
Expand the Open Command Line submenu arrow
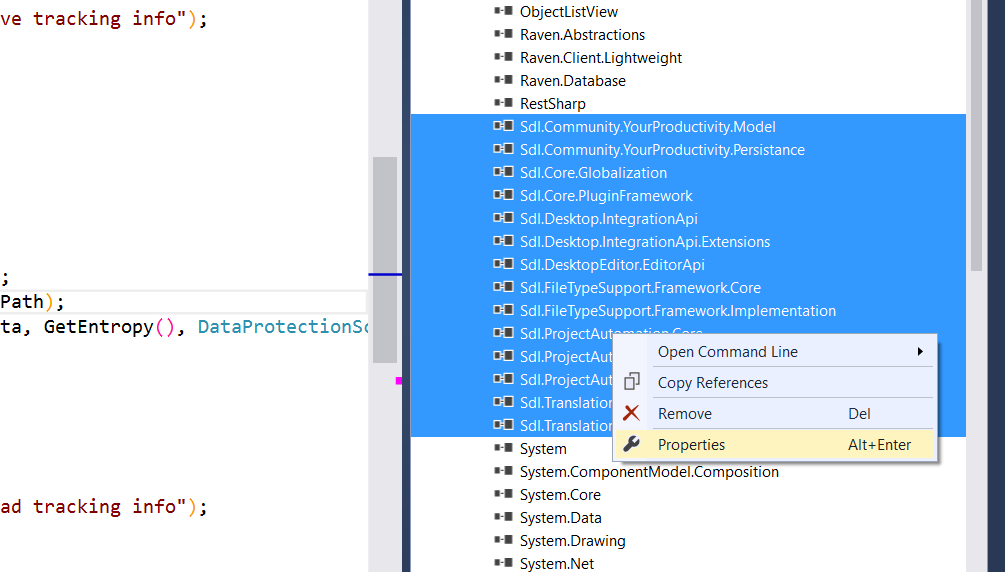tap(920, 351)
